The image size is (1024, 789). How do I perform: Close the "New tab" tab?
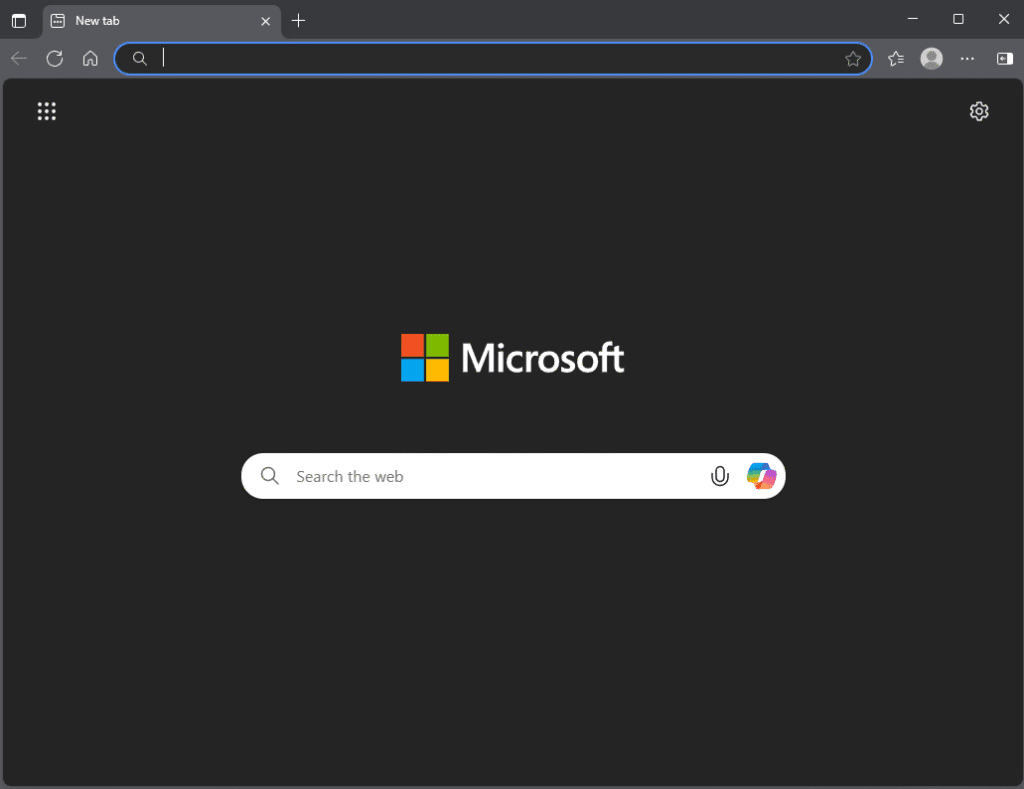265,20
